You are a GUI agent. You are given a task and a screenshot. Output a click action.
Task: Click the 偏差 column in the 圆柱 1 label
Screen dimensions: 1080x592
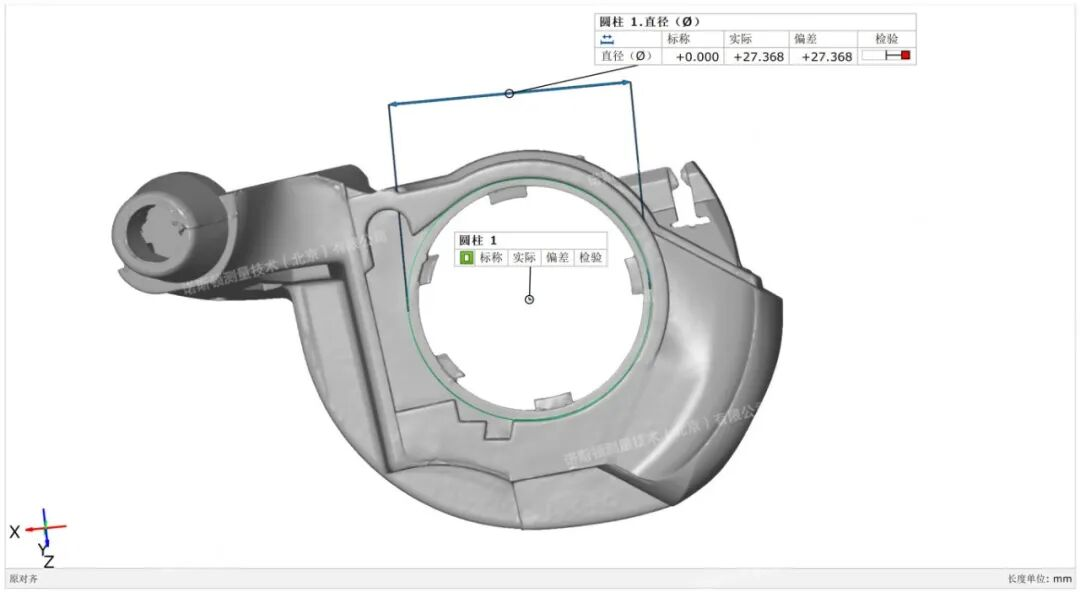[x=557, y=258]
